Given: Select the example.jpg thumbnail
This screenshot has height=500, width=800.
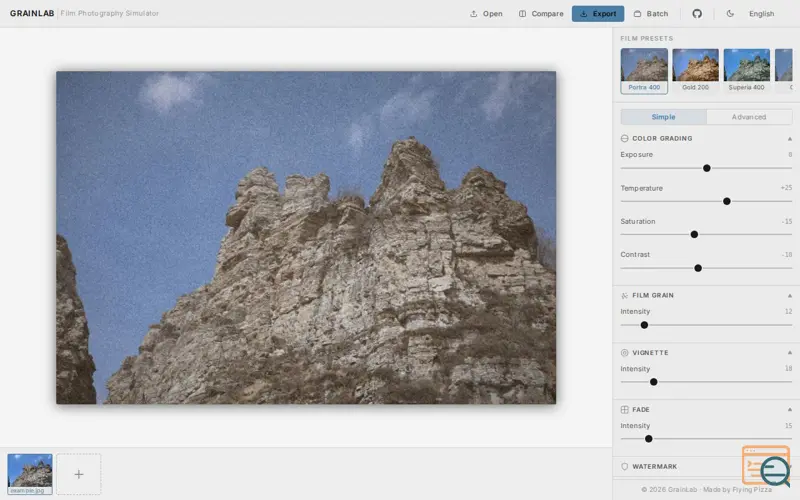Looking at the screenshot, I should (30, 474).
